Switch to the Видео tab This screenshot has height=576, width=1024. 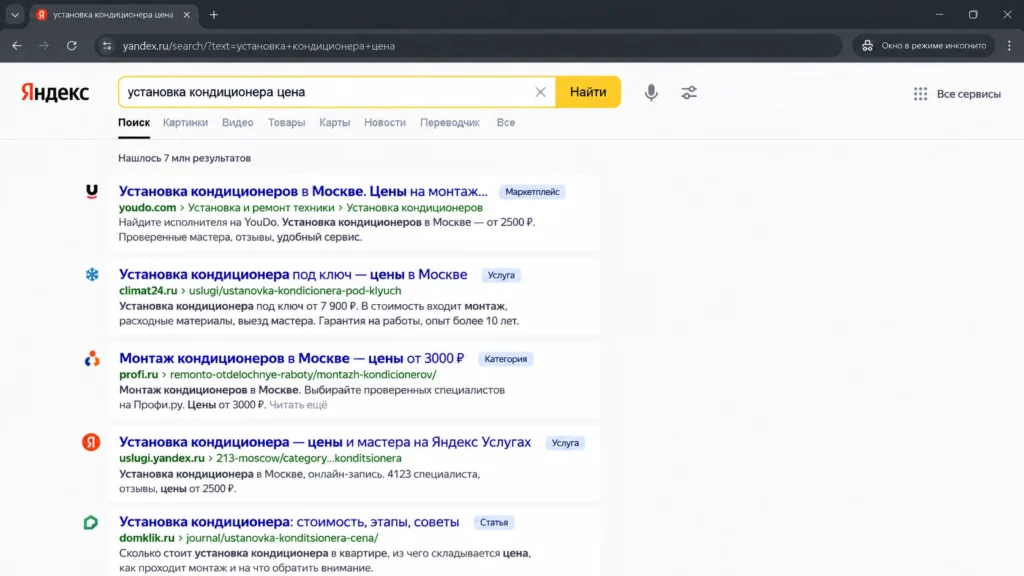tap(238, 123)
